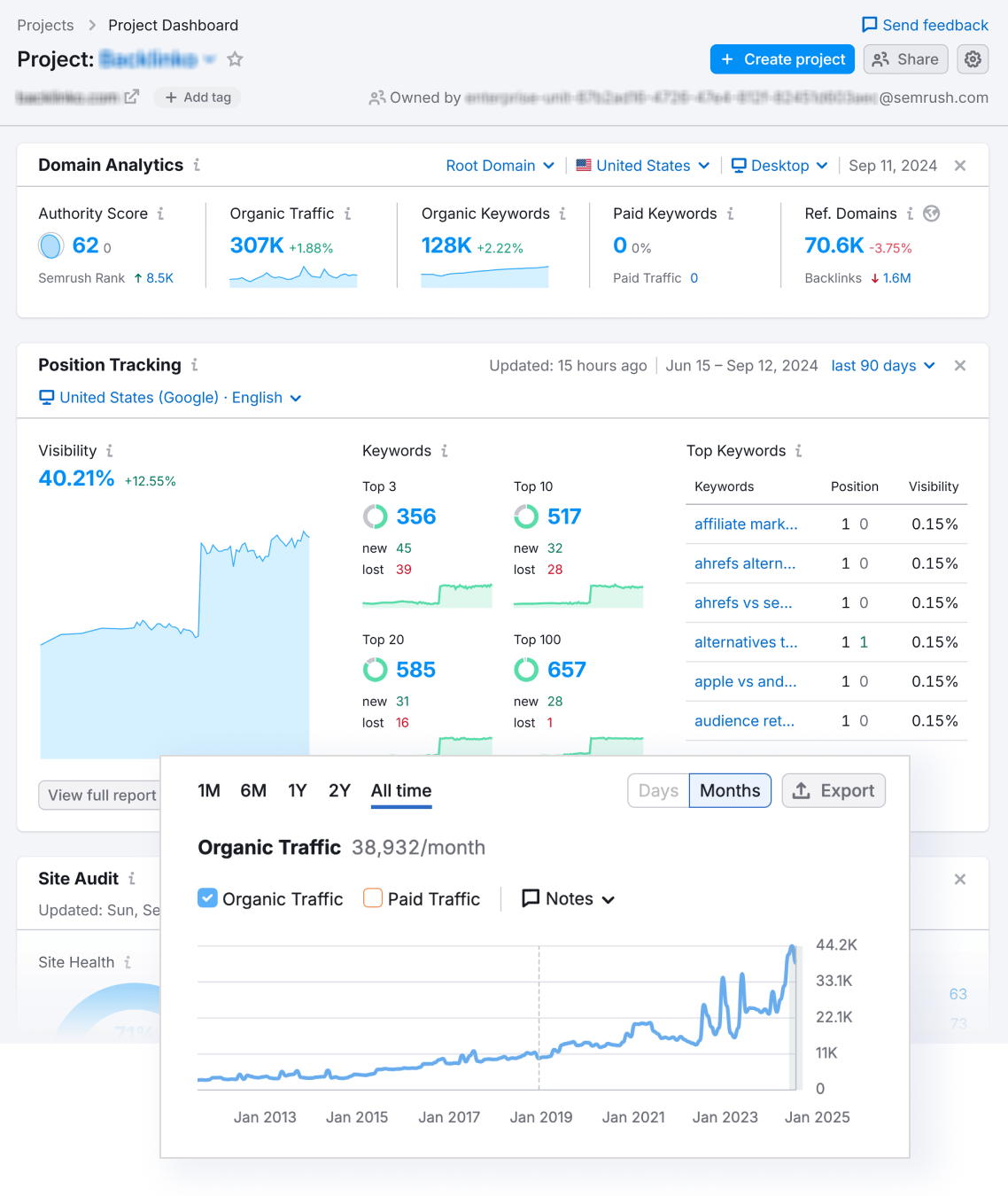
Task: Expand the last 90 days dropdown
Action: [x=883, y=366]
